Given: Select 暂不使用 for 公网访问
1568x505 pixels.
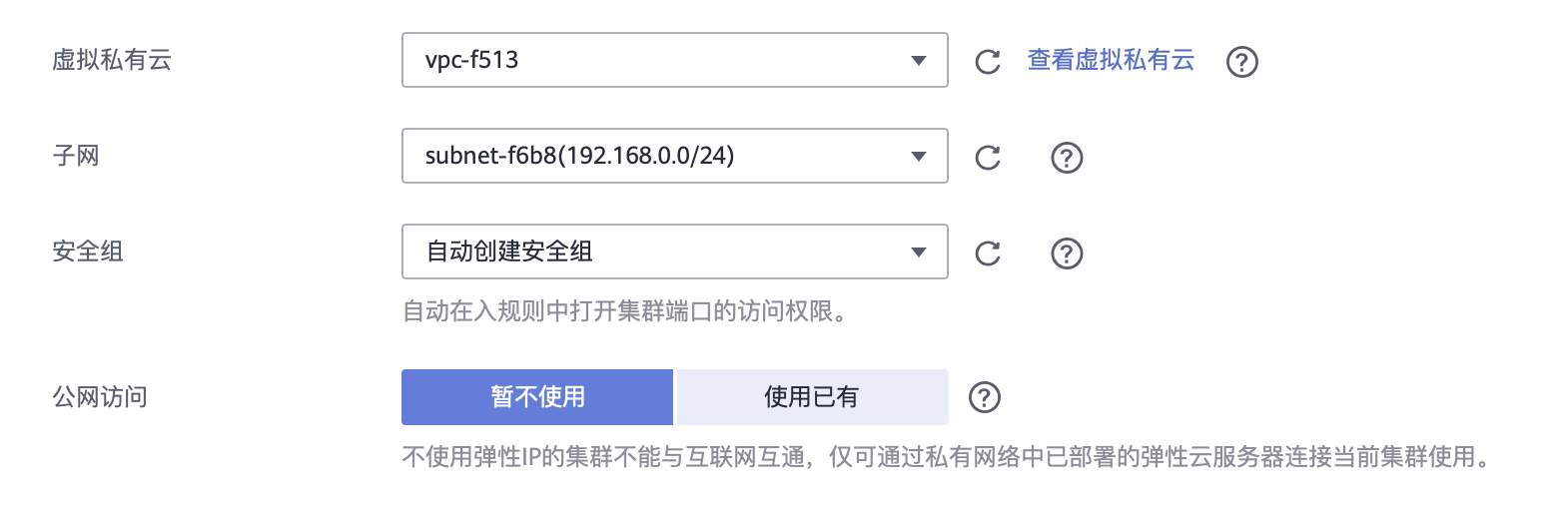Looking at the screenshot, I should (537, 397).
